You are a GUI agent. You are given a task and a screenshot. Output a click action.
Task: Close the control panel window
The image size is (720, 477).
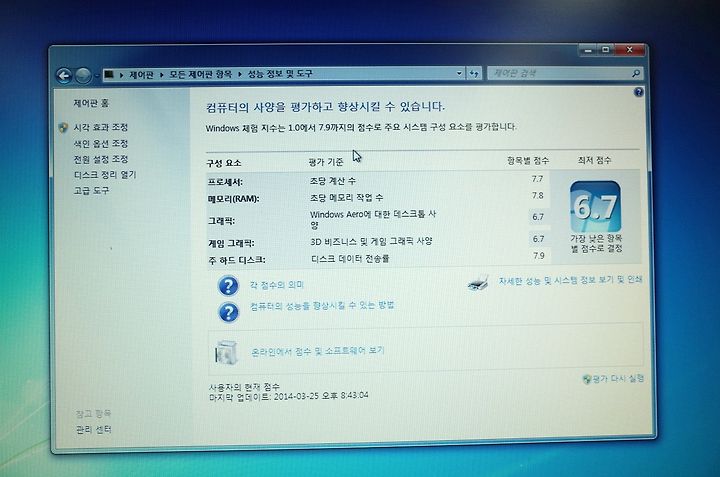[630, 50]
